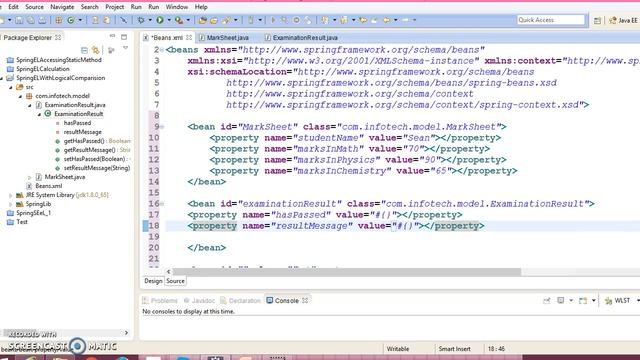
Task: Open the Run Last Tool dropdown arrow
Action: point(188,20)
